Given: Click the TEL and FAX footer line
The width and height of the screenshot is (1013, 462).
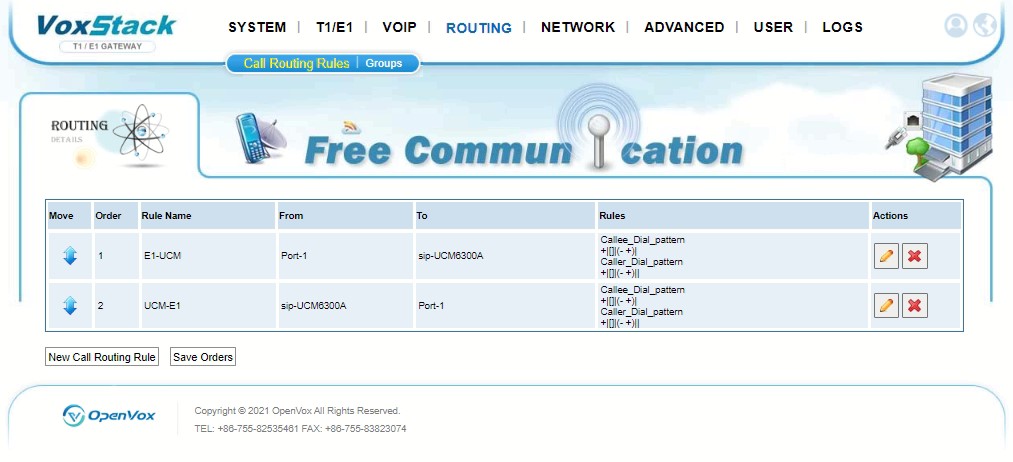Looking at the screenshot, I should coord(300,428).
